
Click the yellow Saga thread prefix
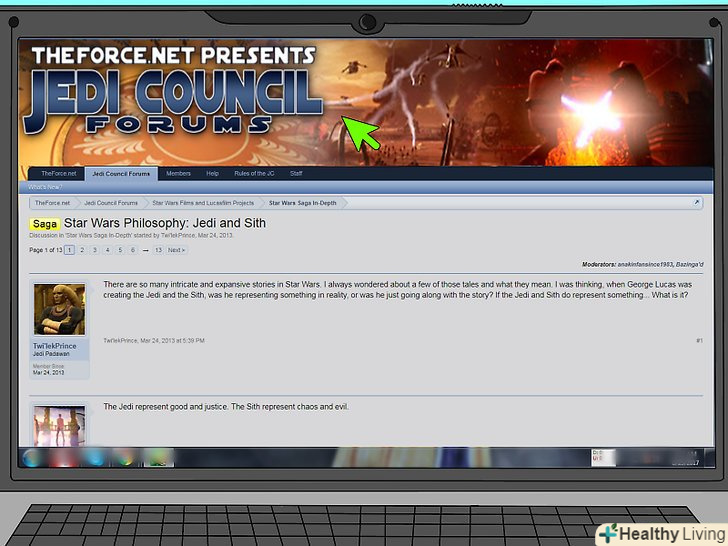click(x=45, y=224)
